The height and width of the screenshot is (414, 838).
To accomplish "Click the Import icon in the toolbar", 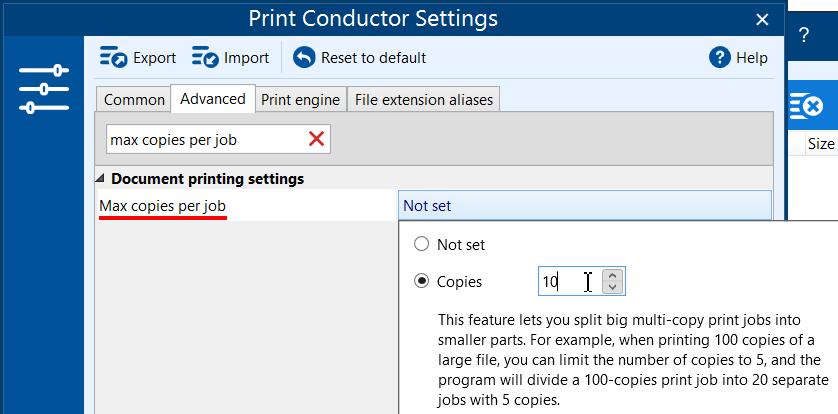I will coord(205,58).
